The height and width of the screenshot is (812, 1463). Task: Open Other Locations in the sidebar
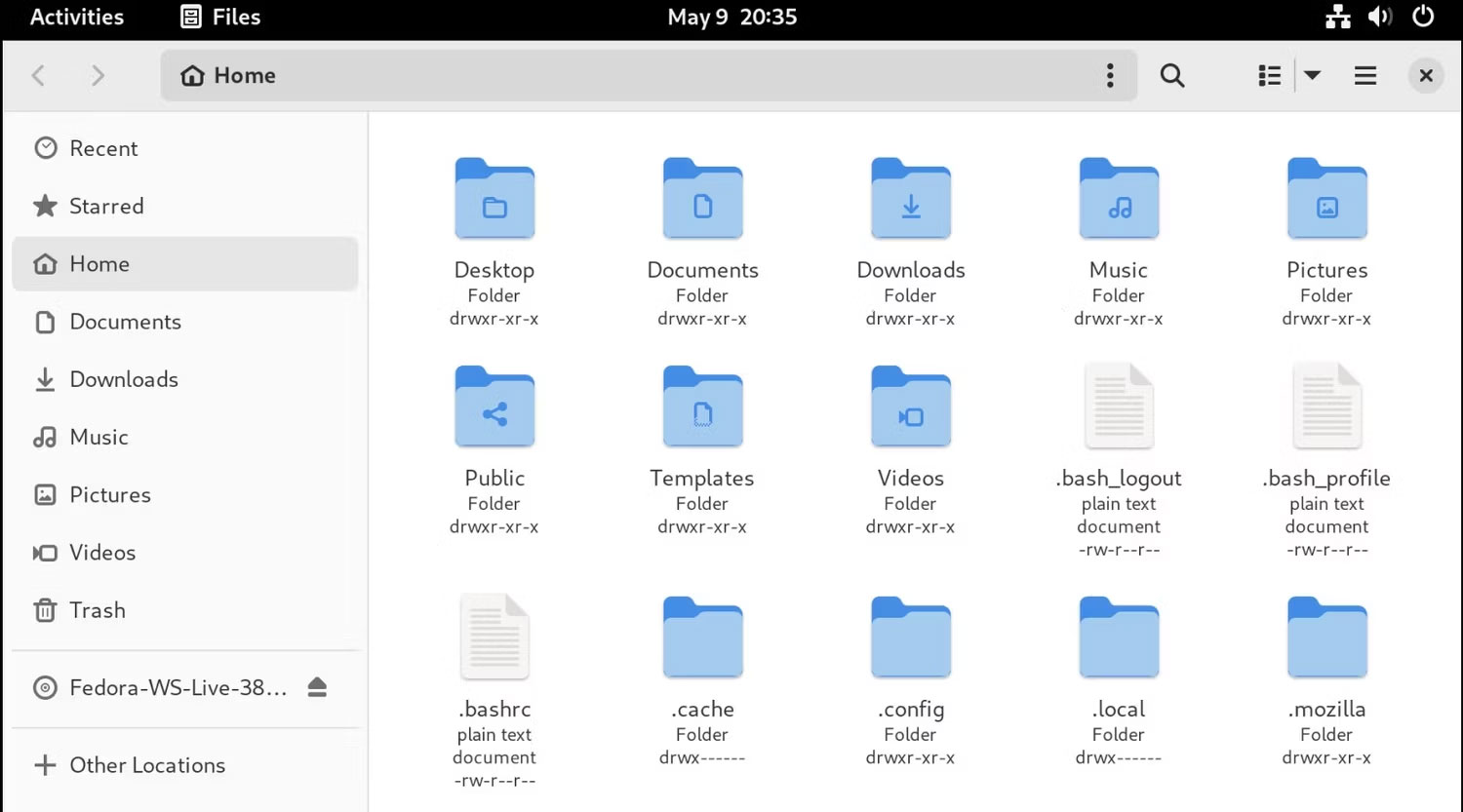[x=185, y=765]
